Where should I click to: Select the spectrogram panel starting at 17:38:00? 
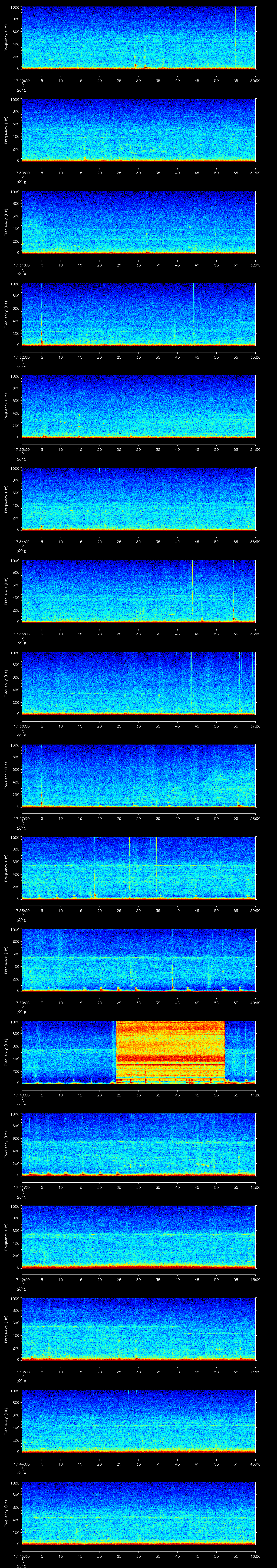pyautogui.click(x=138, y=868)
